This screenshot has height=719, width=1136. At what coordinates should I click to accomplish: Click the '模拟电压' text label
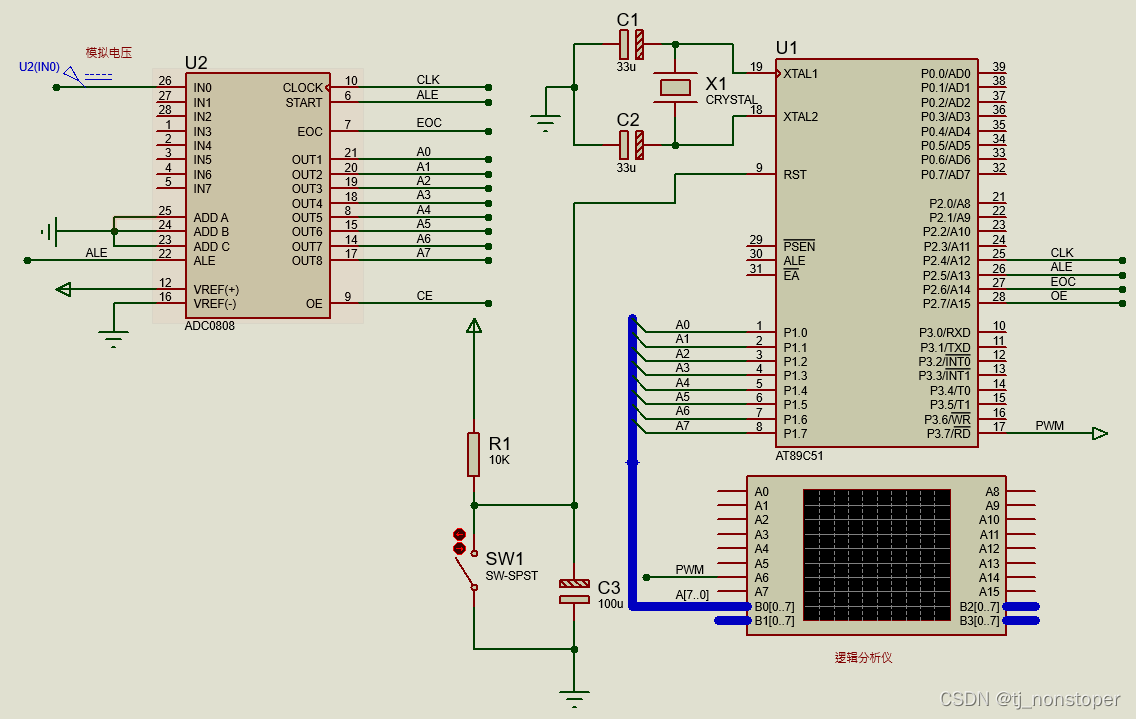tap(109, 52)
